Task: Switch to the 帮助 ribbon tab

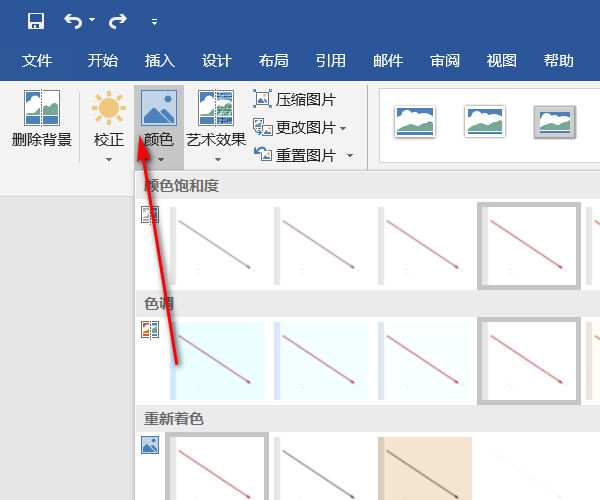Action: tap(559, 60)
